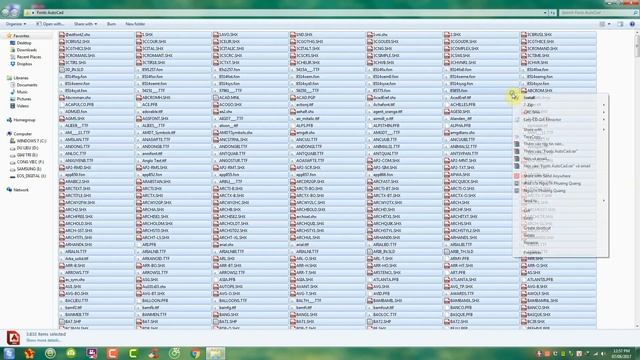Expand the Share with submenu arrow in context menu
The height and width of the screenshot is (360, 640).
[x=604, y=129]
